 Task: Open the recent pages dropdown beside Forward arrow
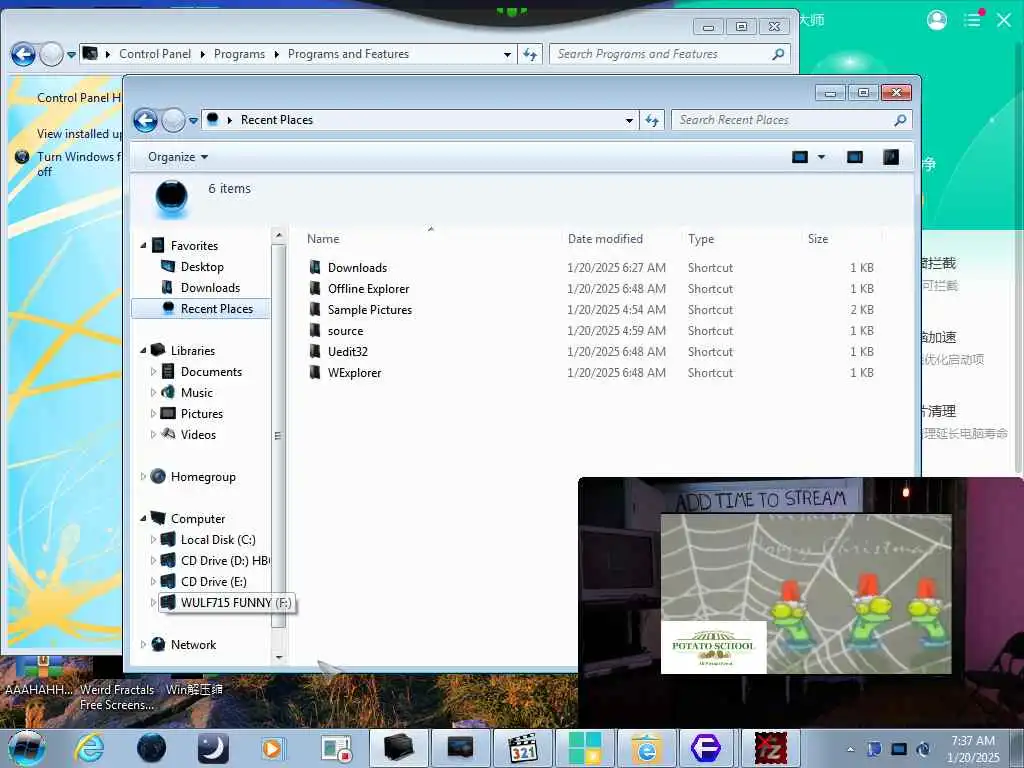(x=193, y=121)
